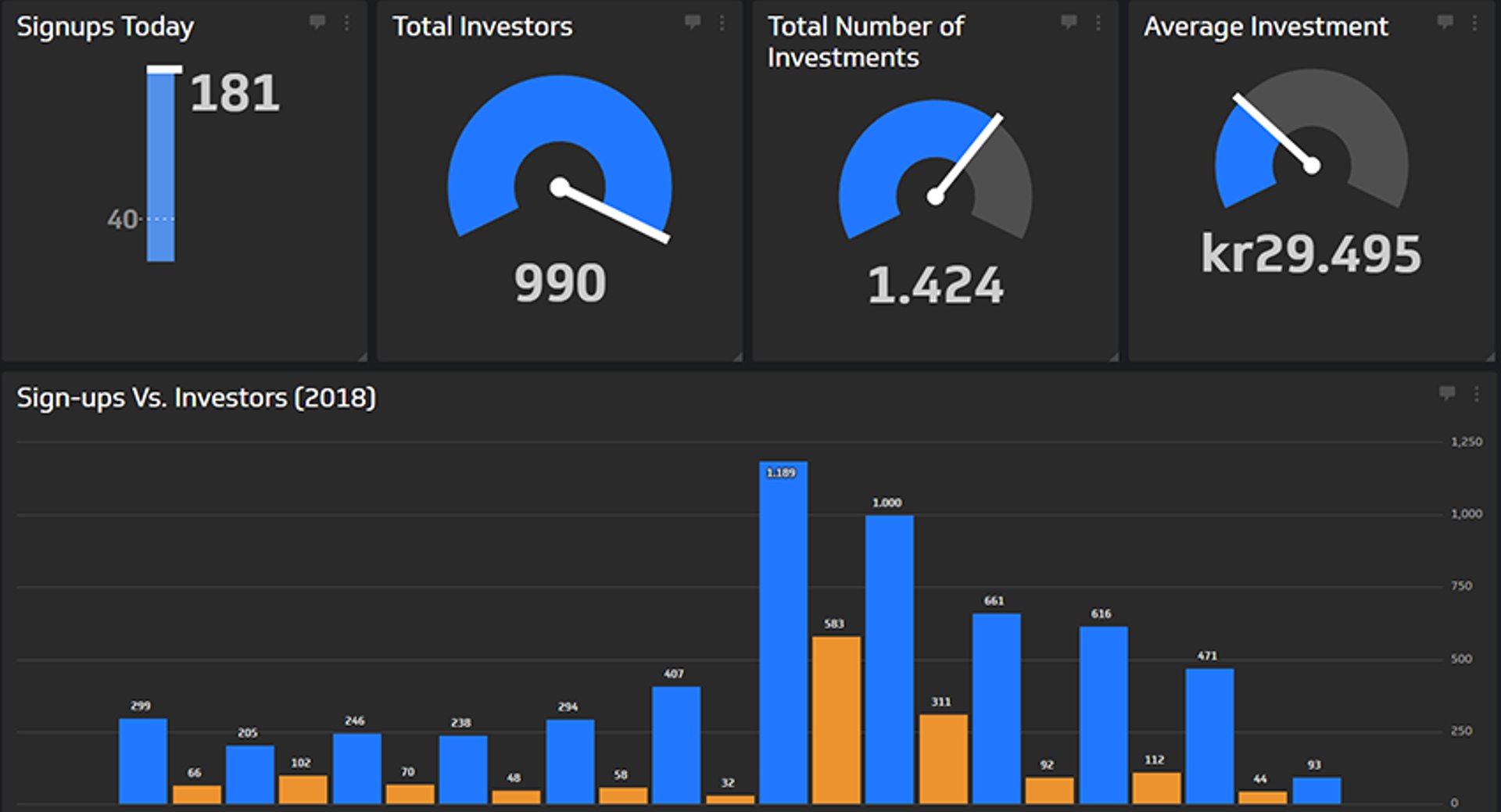The width and height of the screenshot is (1501, 812).
Task: Expand Total Investors widget options menu
Action: [722, 23]
